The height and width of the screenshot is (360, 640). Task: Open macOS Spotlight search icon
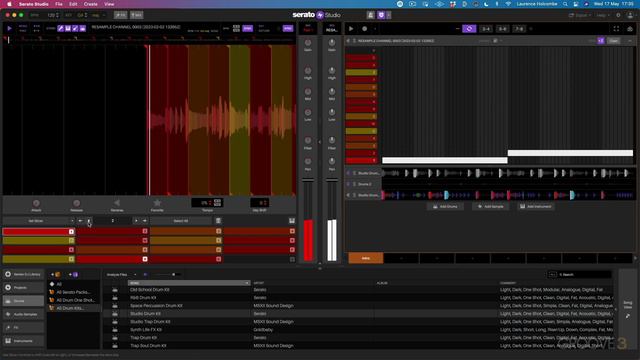tap(565, 4)
